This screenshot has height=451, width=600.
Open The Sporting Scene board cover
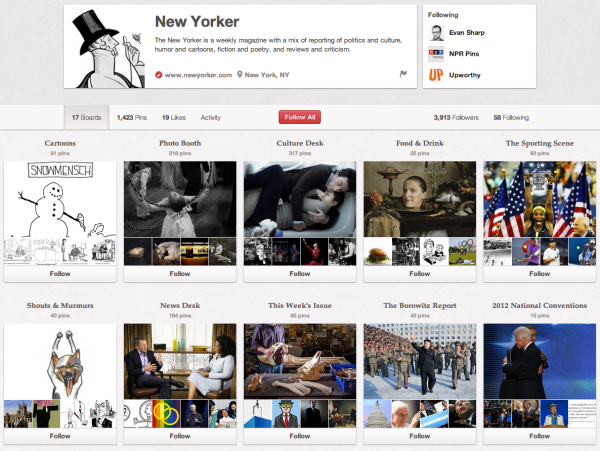[540, 198]
